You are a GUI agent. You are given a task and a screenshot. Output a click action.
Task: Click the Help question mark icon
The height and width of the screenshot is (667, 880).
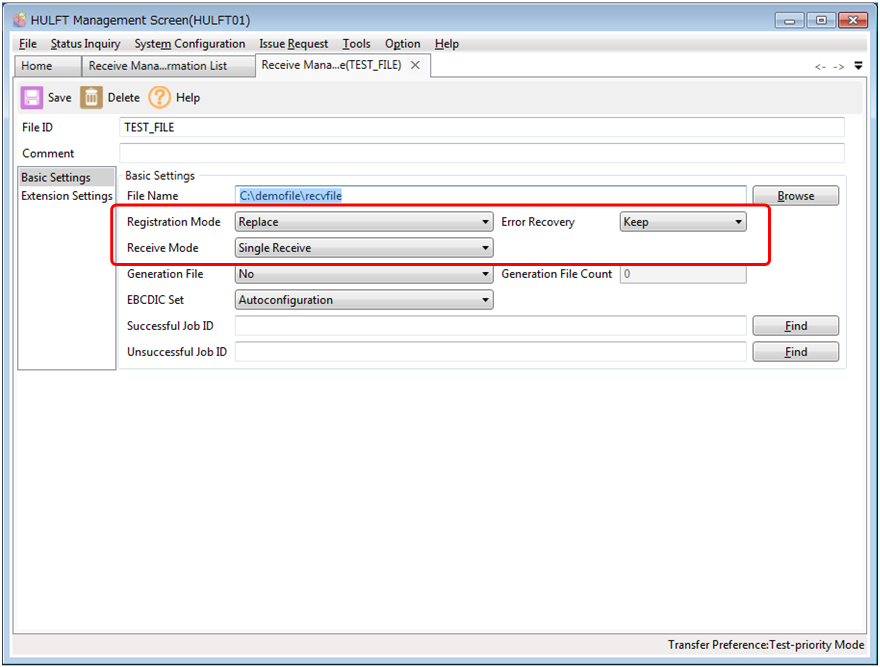coord(160,97)
